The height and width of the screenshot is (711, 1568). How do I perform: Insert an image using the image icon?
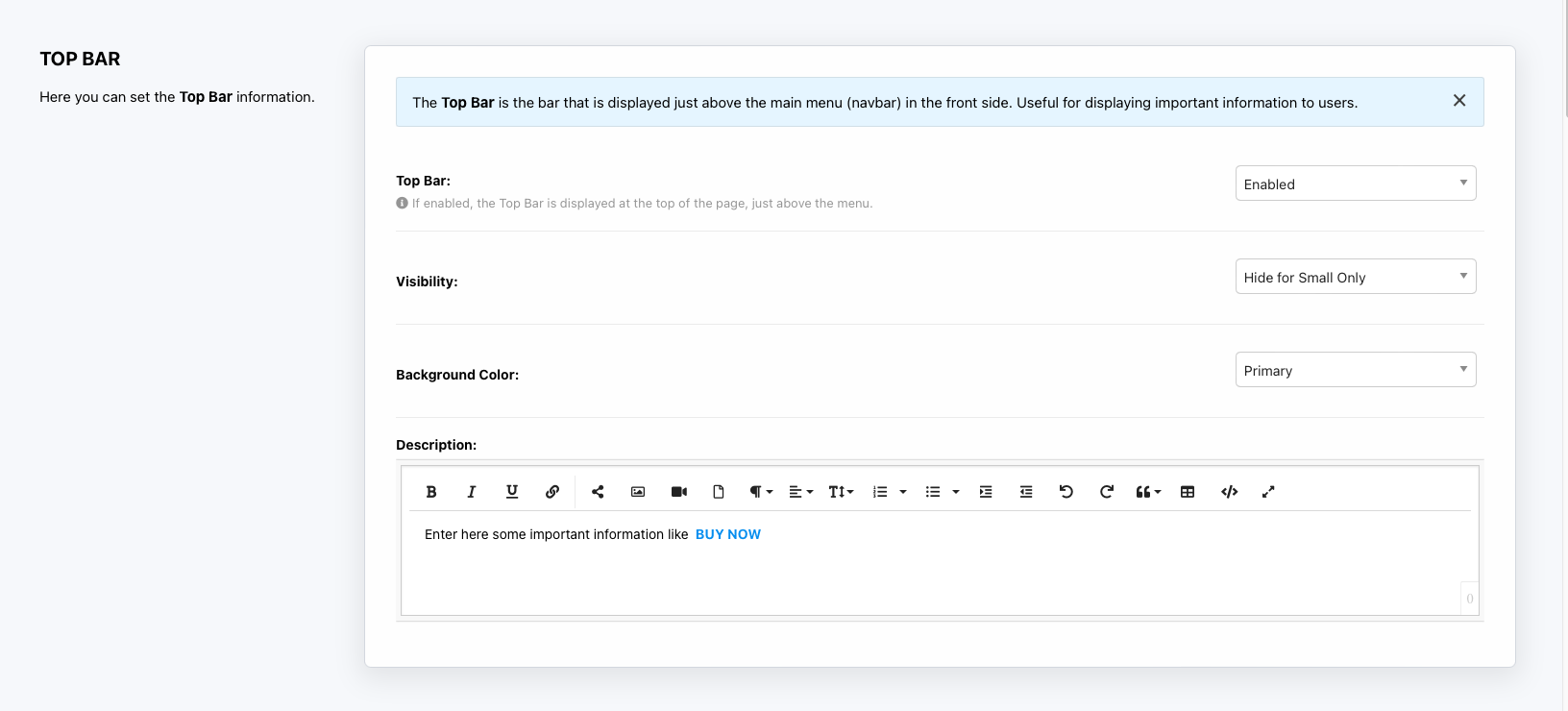(638, 492)
